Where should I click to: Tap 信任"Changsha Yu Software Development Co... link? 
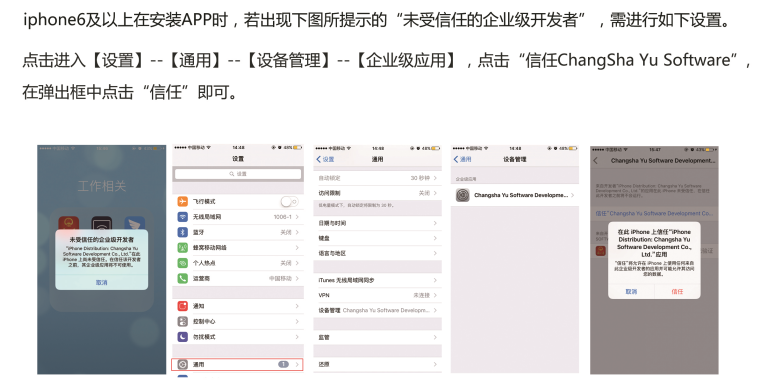[x=654, y=213]
